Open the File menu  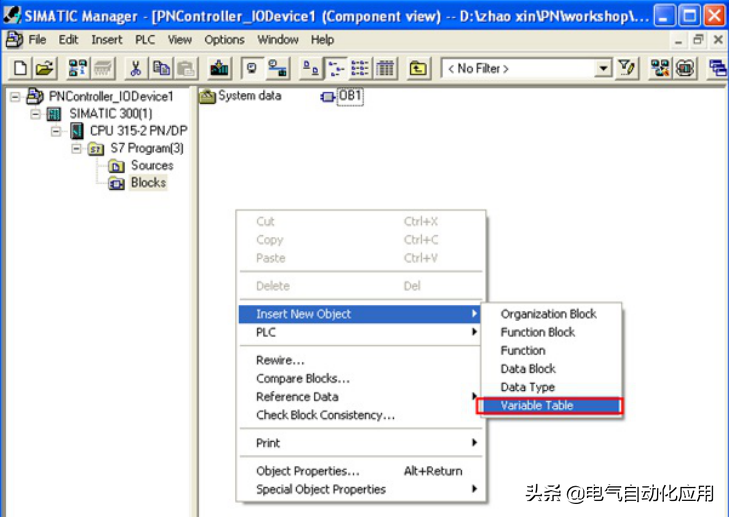coord(37,40)
